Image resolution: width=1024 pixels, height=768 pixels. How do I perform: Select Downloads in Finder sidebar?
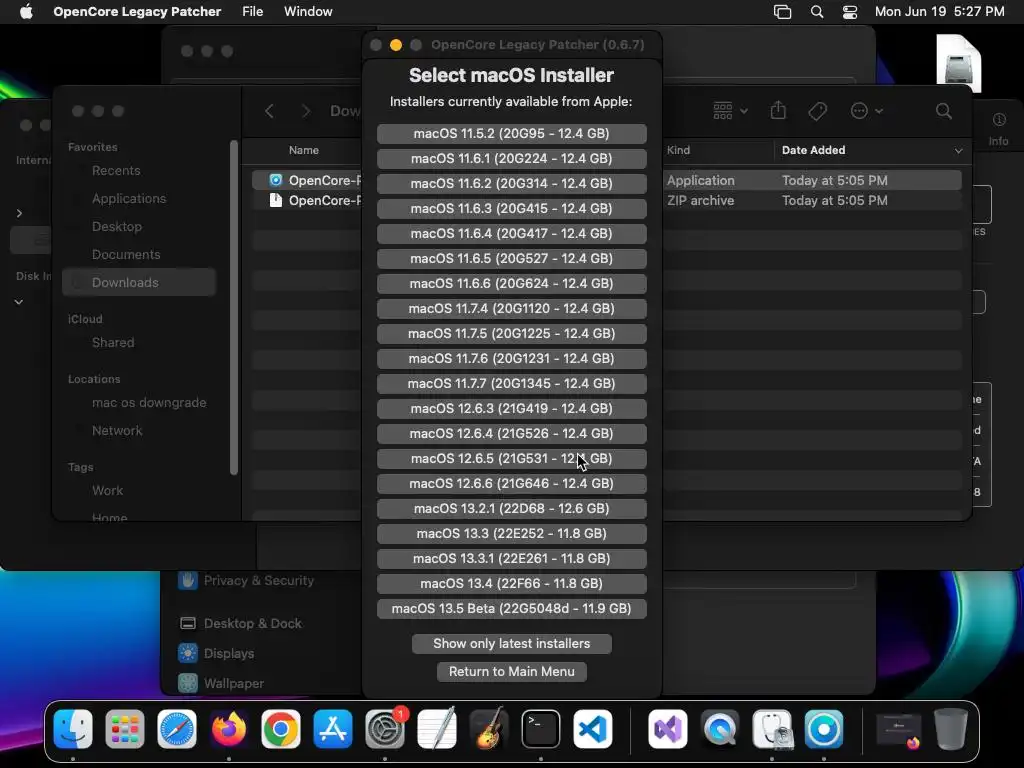[x=138, y=282]
